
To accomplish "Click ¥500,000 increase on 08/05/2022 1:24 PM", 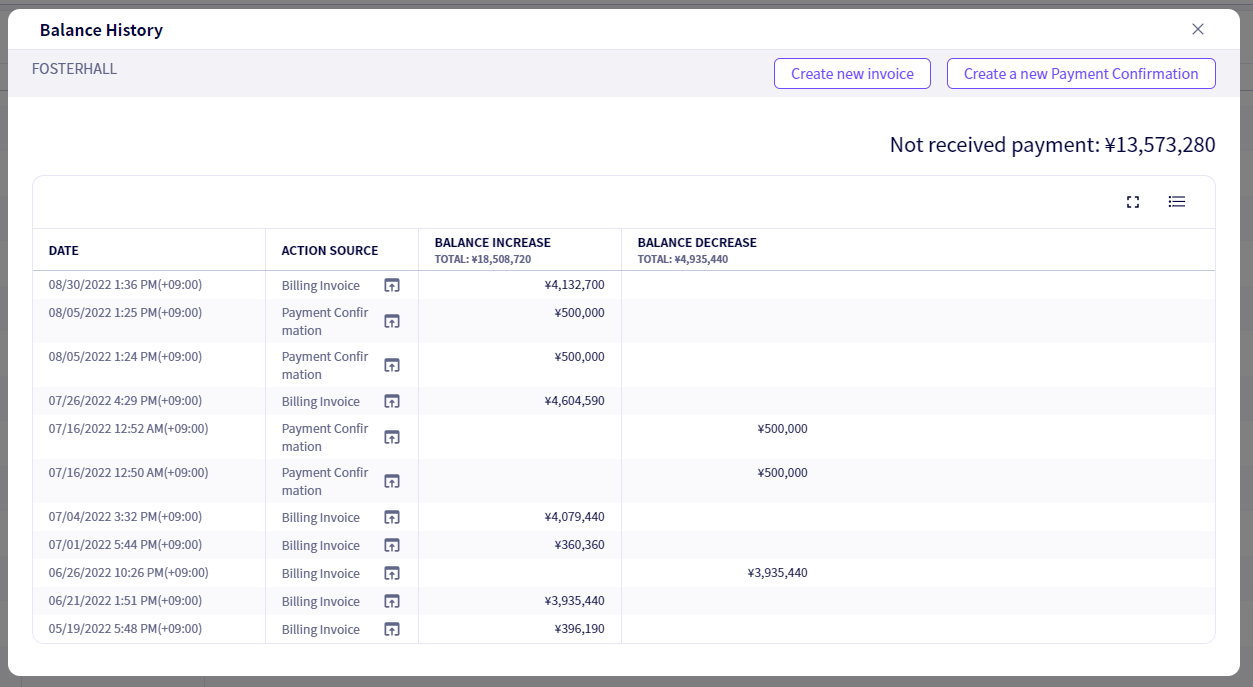I will pyautogui.click(x=579, y=357).
